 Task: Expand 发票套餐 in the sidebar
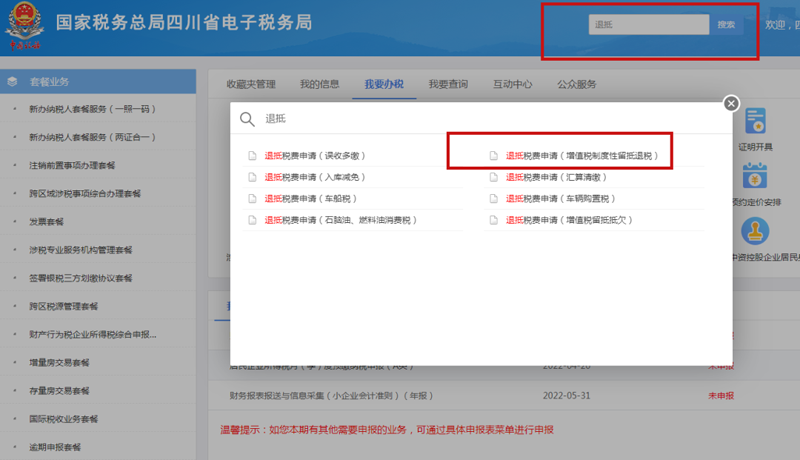47,221
